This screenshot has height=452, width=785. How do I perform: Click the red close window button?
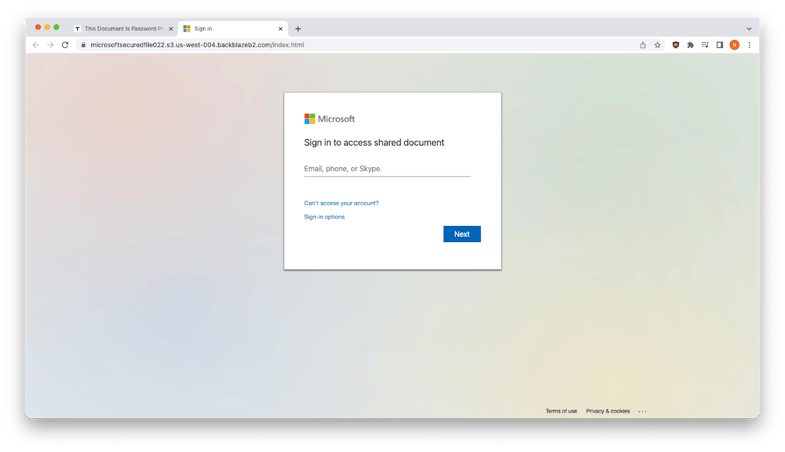tap(38, 27)
